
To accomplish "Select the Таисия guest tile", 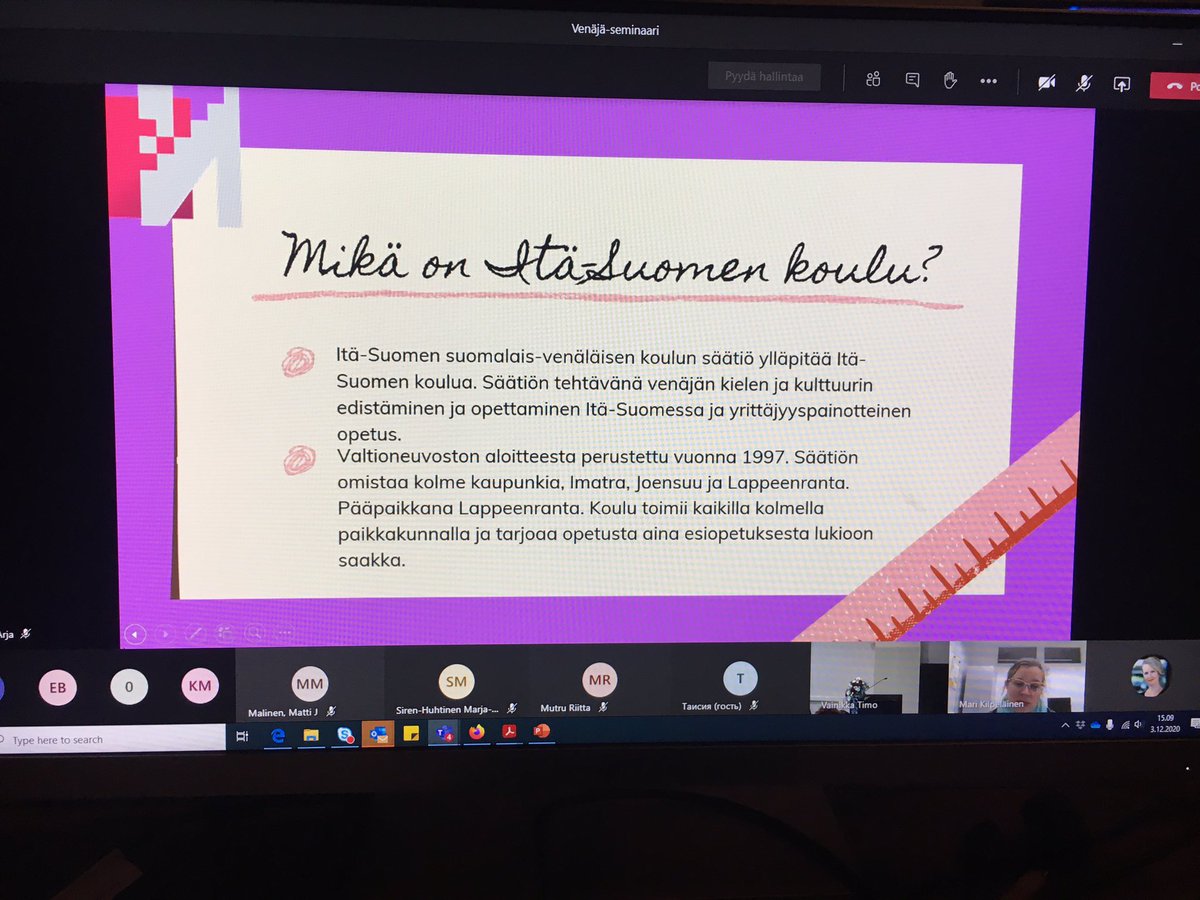I will click(x=740, y=680).
